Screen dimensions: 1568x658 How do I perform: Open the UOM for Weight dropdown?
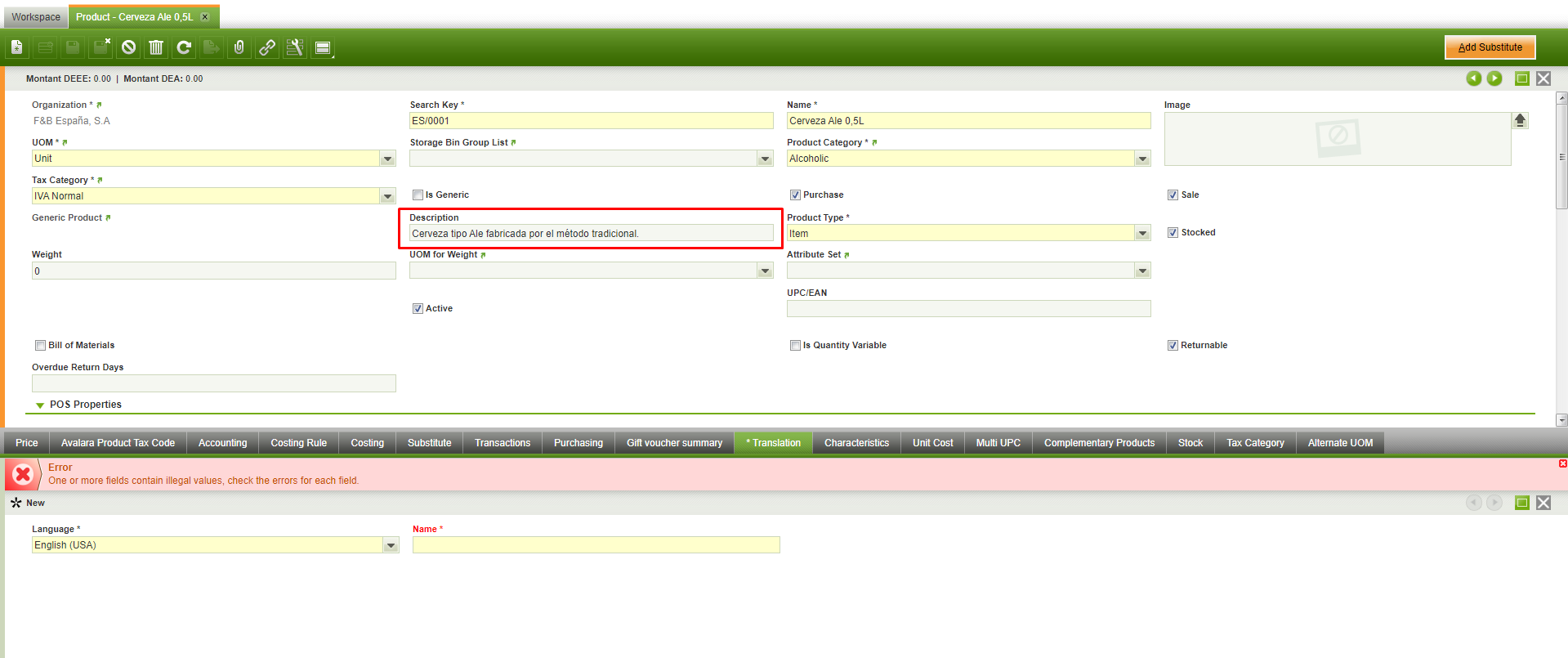click(766, 271)
